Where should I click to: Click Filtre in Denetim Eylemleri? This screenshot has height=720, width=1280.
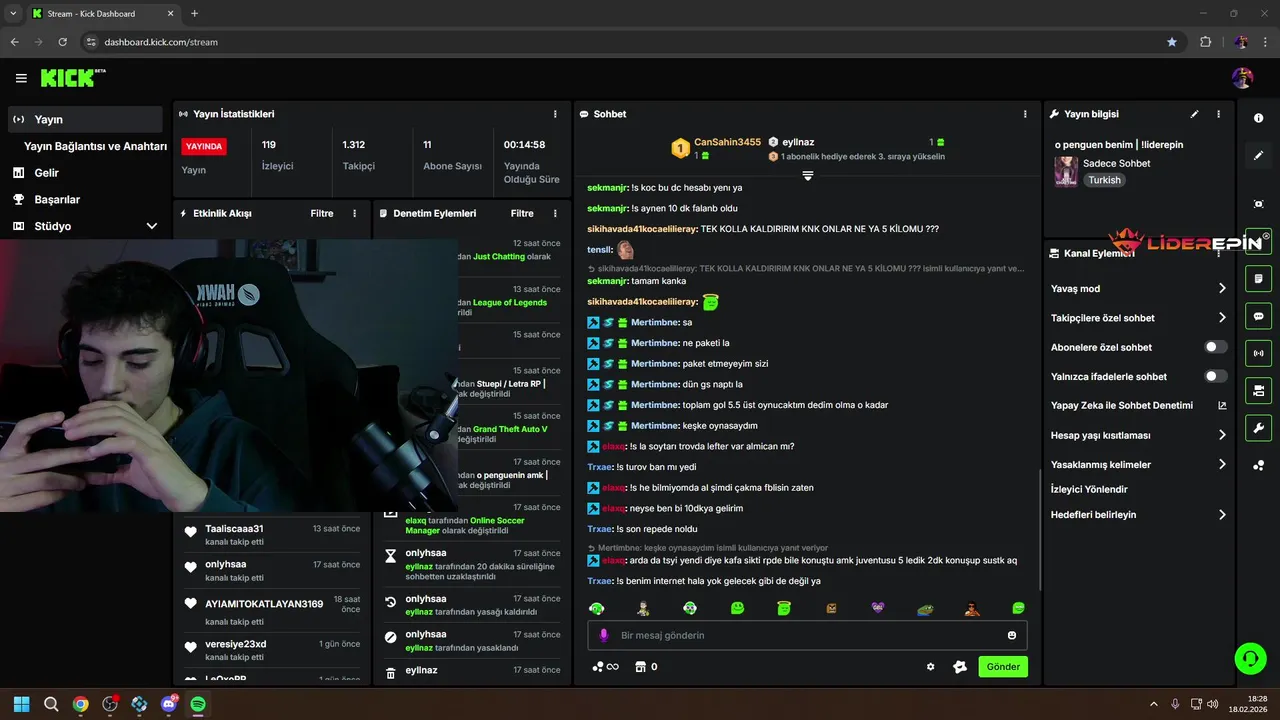tap(522, 213)
